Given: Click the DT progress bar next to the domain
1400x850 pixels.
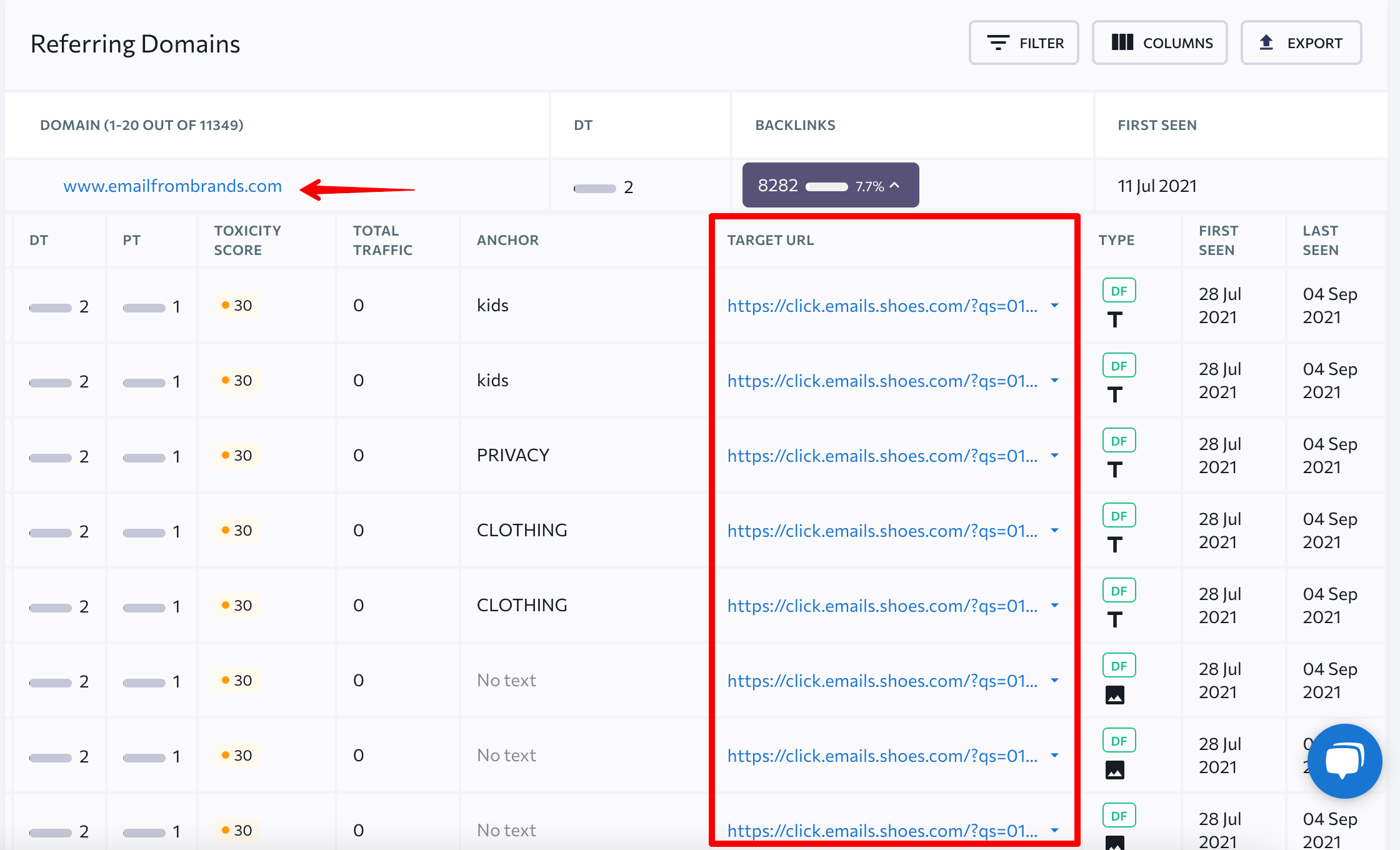Looking at the screenshot, I should click(594, 187).
